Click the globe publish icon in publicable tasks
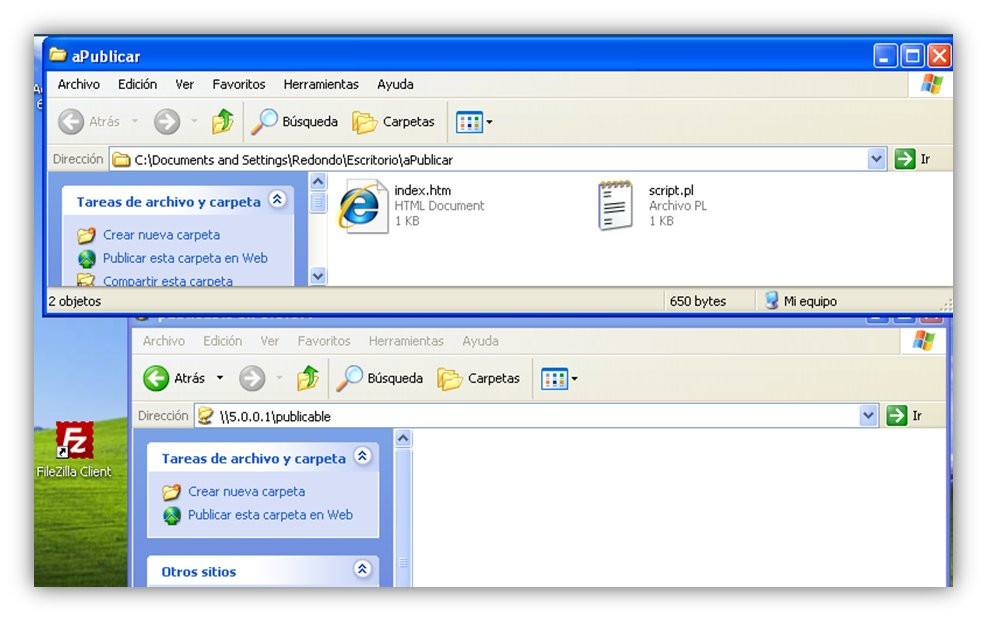 172,515
